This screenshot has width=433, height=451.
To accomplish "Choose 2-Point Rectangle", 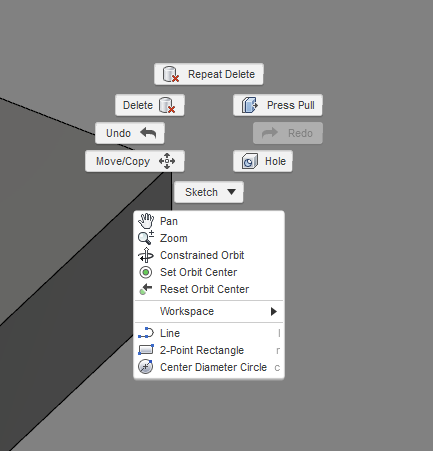I will click(x=209, y=350).
